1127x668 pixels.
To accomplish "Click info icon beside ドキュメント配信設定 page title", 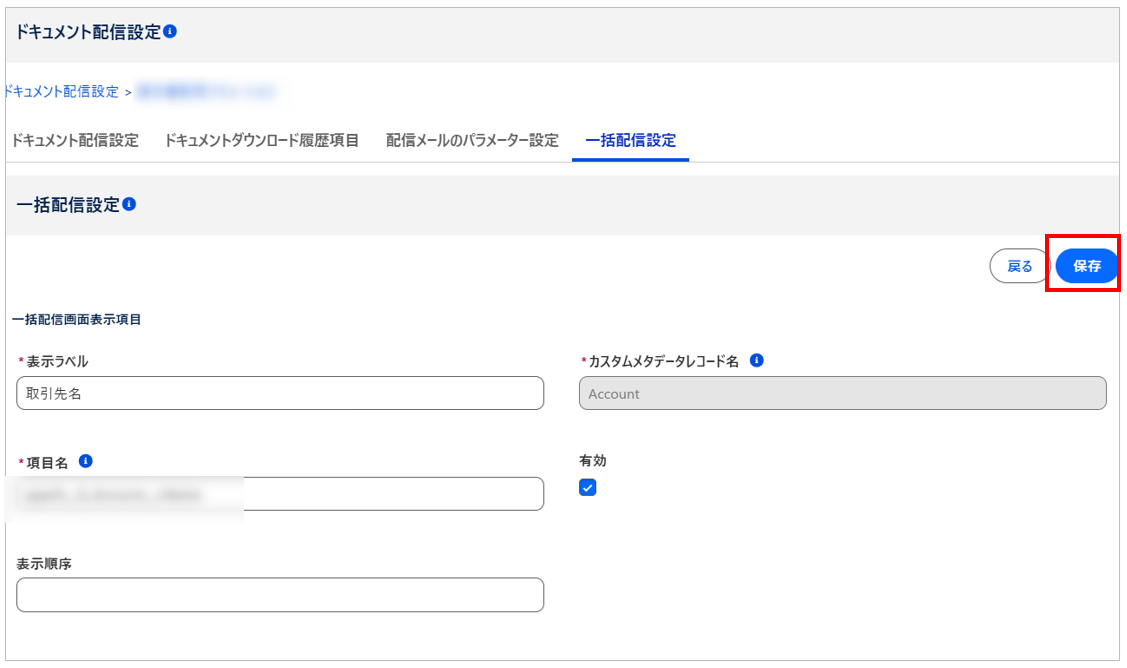I will 170,32.
